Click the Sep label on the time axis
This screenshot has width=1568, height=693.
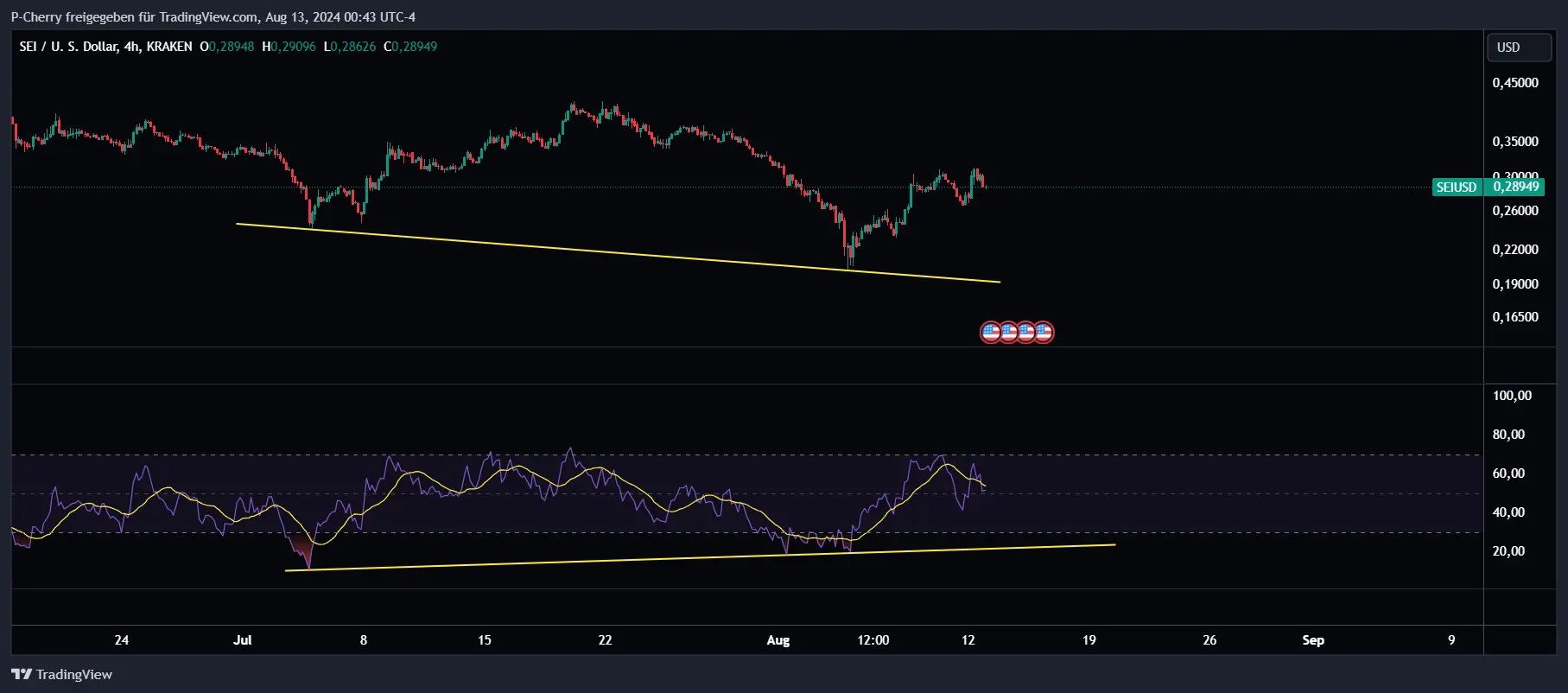coord(1313,640)
